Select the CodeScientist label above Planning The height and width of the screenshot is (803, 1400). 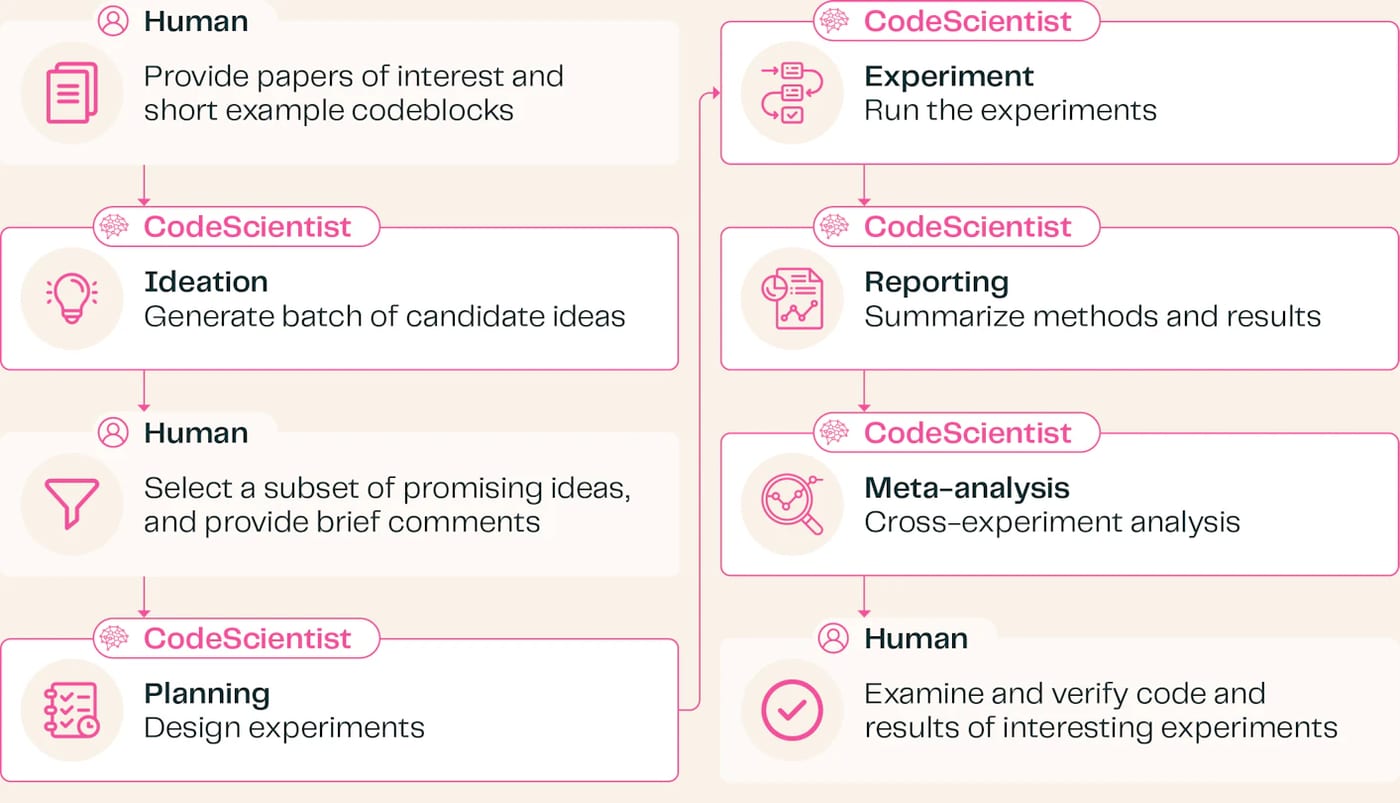pyautogui.click(x=247, y=639)
